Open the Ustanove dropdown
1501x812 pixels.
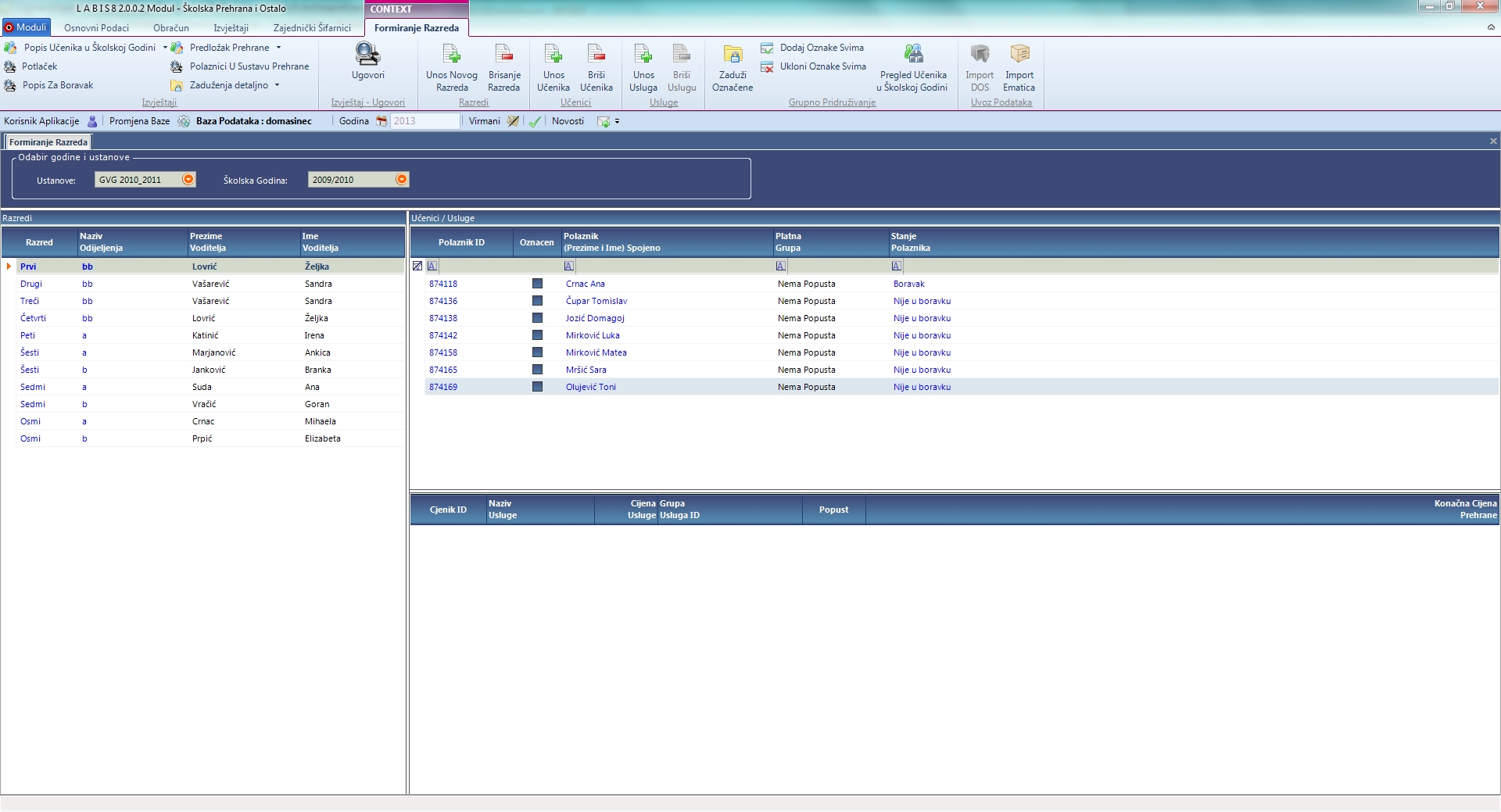pos(188,180)
